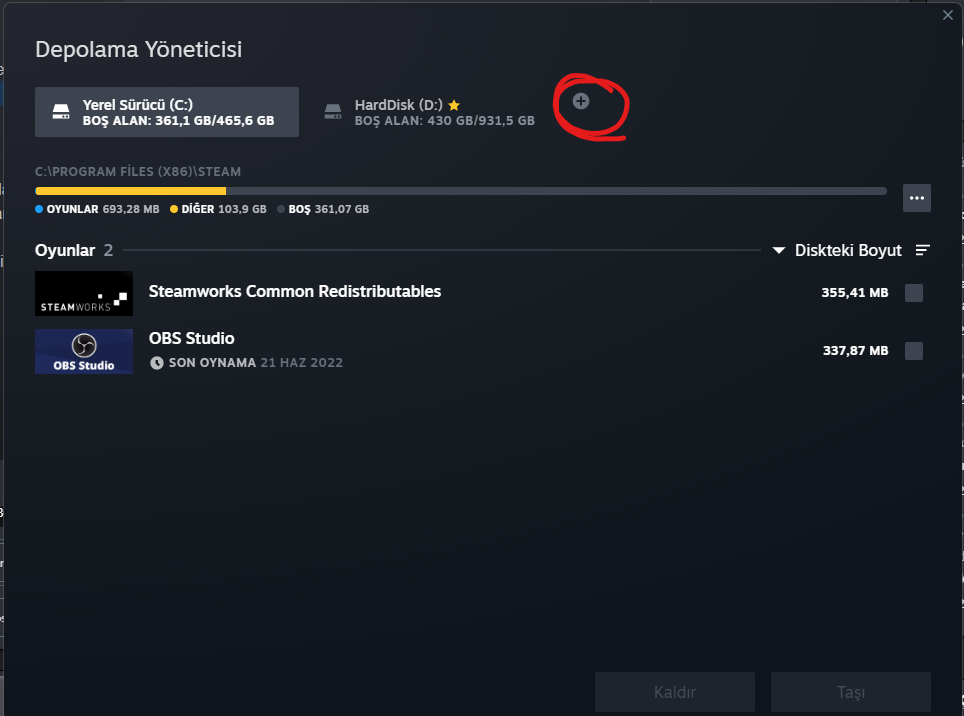This screenshot has height=716, width=964.
Task: Open the Diskteki Boyut sorting menu label
Action: click(x=848, y=250)
